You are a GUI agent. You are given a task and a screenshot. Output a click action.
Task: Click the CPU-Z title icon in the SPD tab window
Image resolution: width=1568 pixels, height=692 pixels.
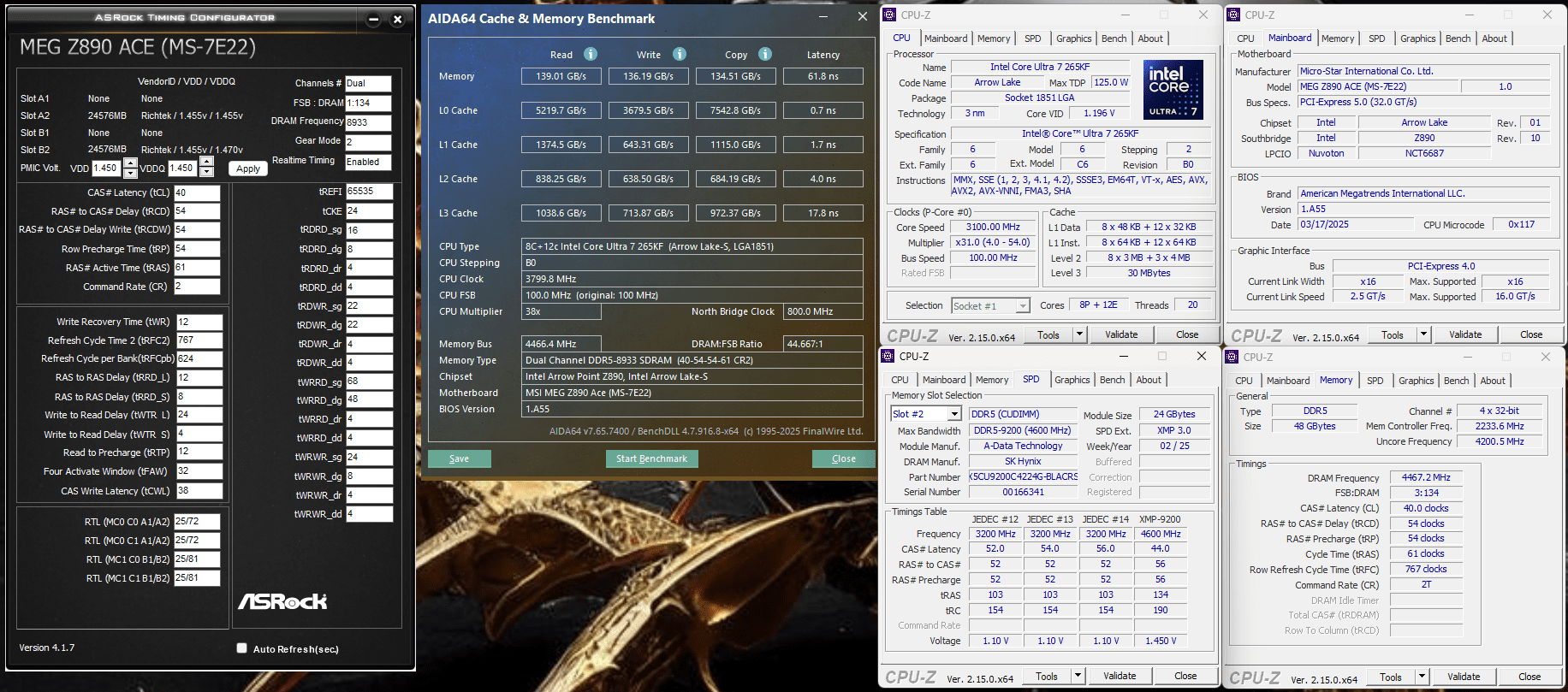[888, 356]
